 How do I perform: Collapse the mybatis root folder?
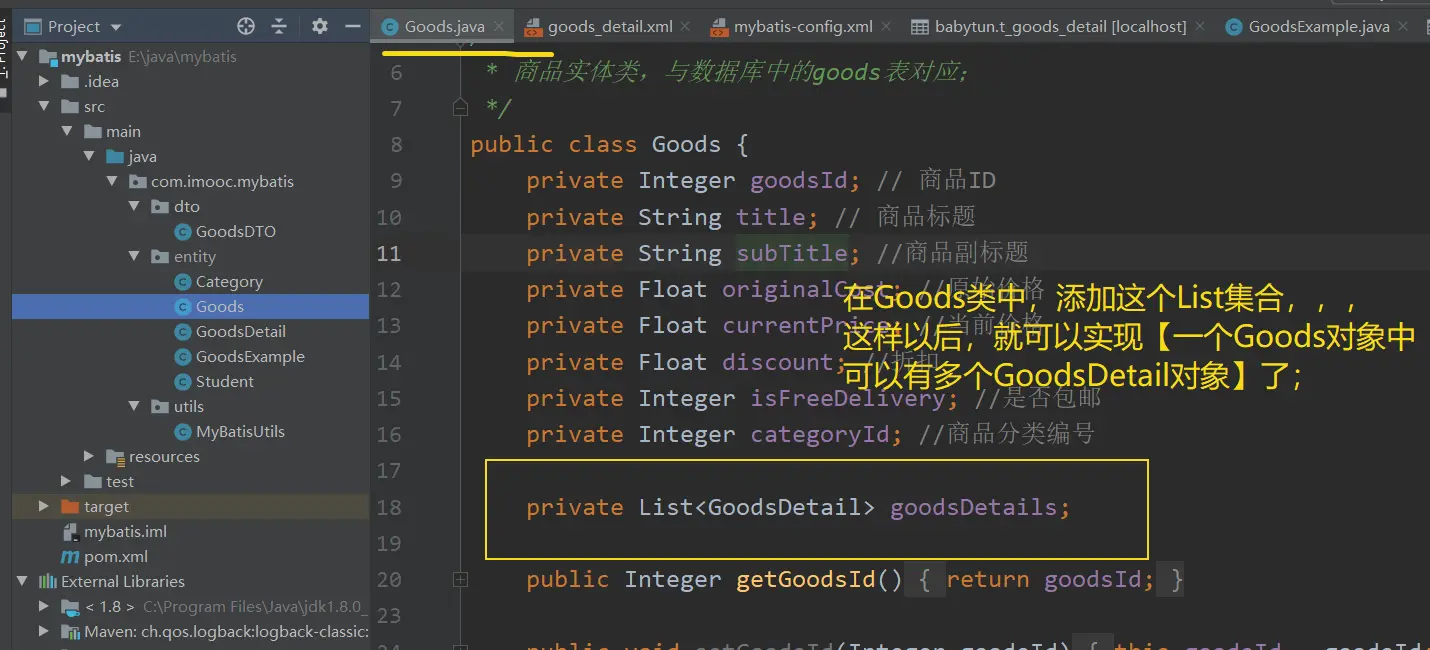tap(23, 57)
